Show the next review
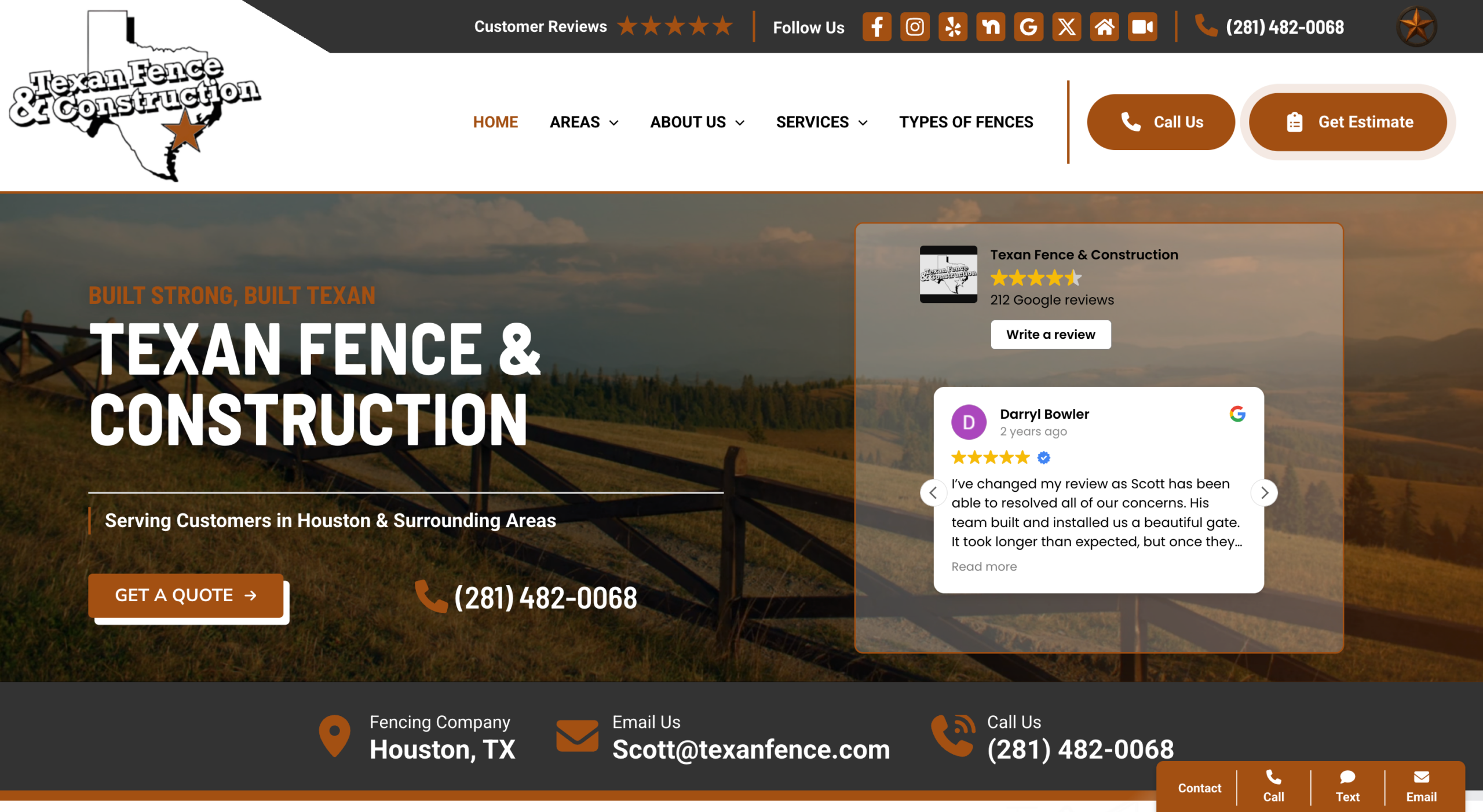1483x812 pixels. [x=1264, y=493]
